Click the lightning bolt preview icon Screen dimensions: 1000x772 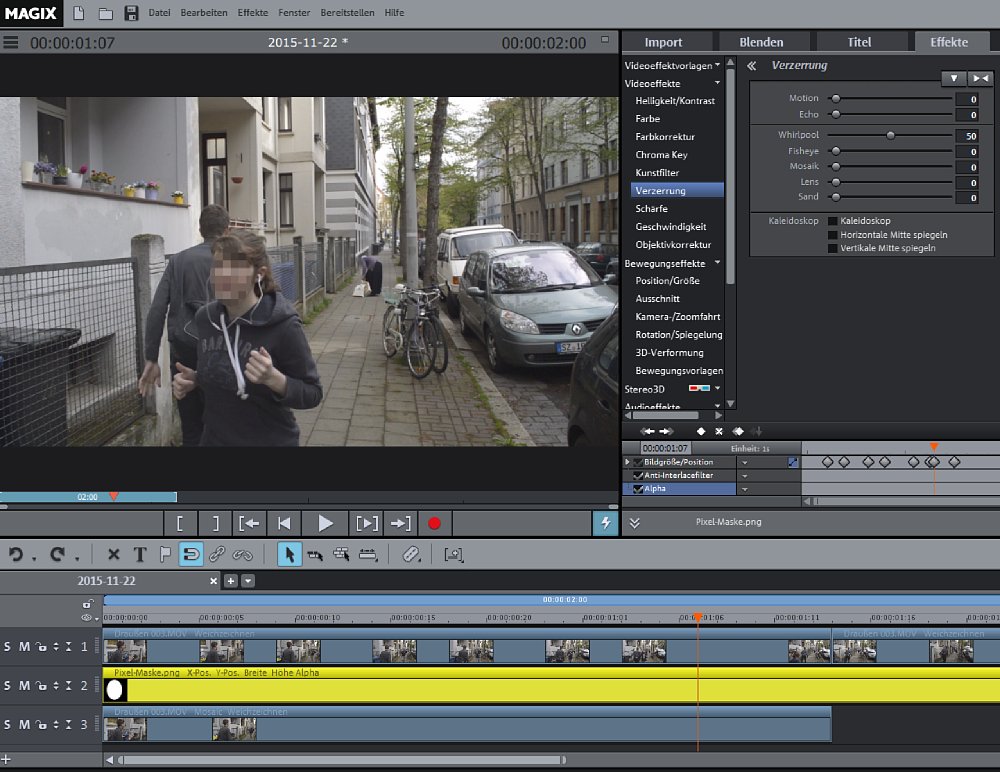pos(604,523)
